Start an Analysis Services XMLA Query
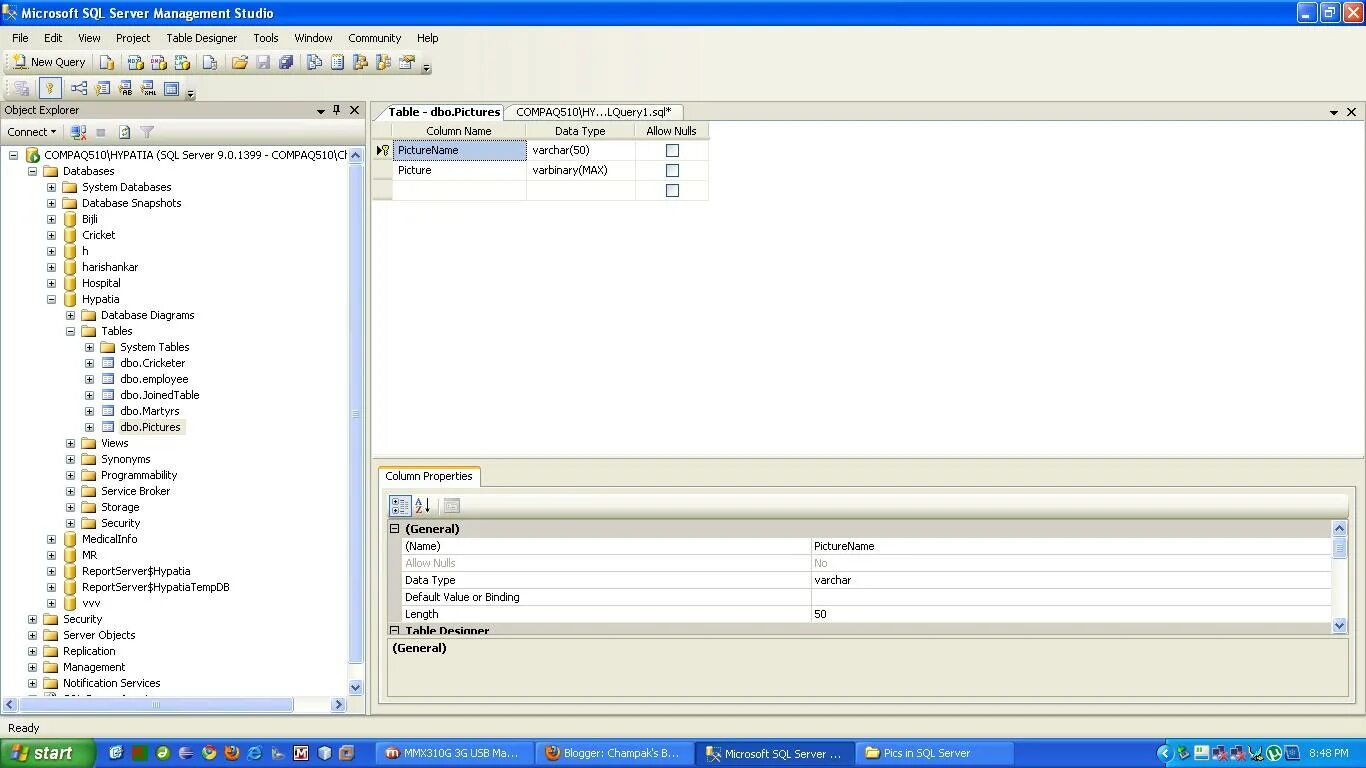 tap(182, 62)
